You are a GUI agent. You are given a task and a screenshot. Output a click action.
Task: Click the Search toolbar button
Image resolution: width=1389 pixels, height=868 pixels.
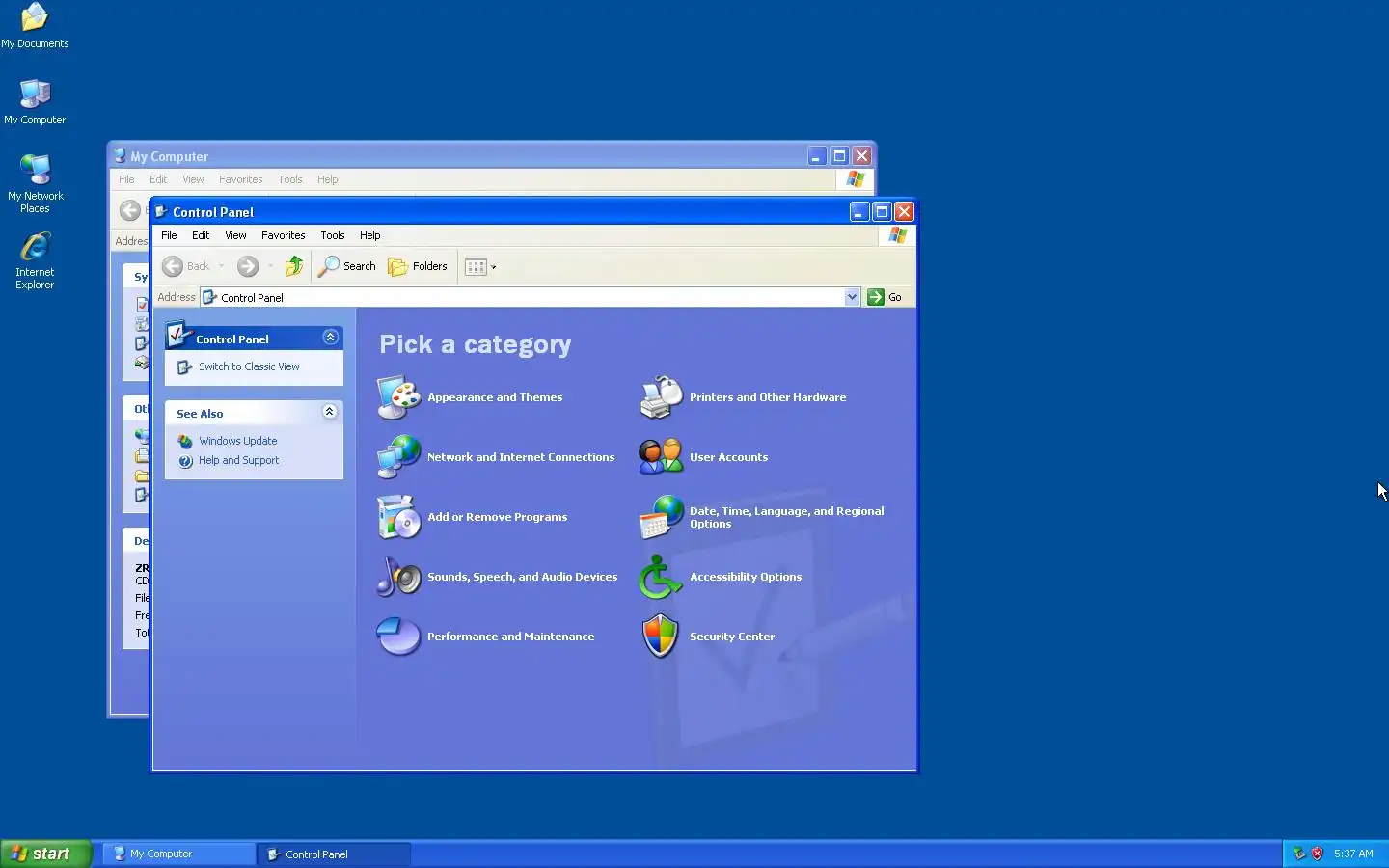point(347,266)
